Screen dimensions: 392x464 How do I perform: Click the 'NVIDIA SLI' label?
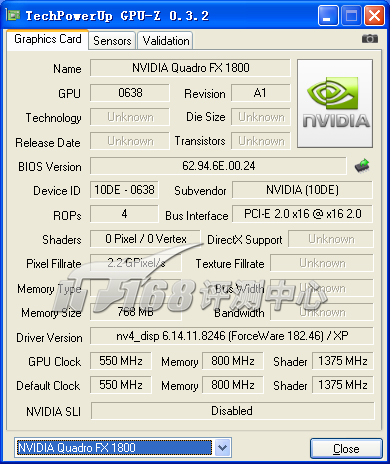[x=53, y=412]
